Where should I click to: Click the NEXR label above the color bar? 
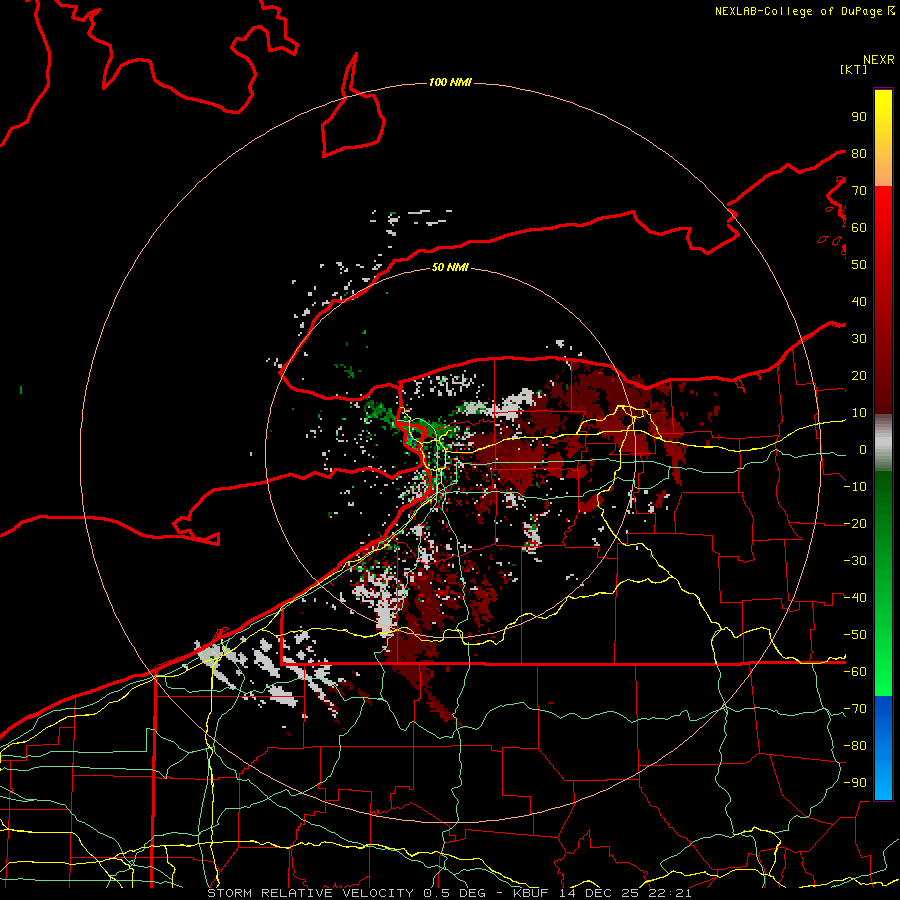[879, 60]
